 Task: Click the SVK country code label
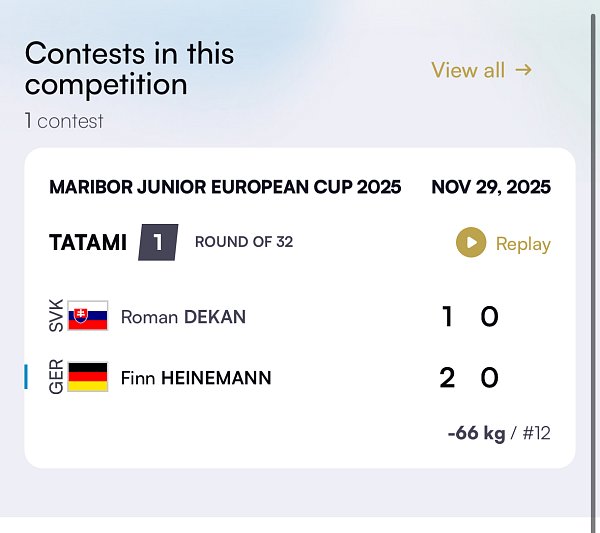point(55,316)
